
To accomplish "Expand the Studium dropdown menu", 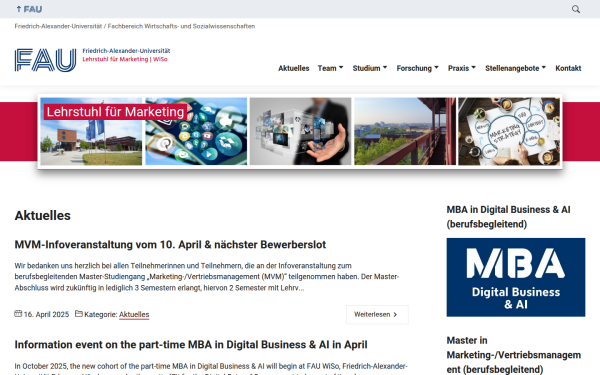I will [x=370, y=68].
